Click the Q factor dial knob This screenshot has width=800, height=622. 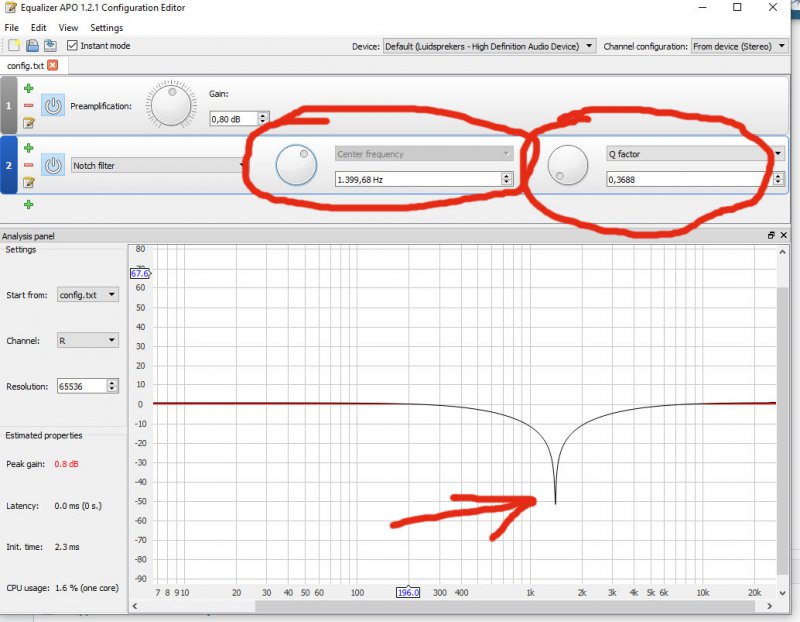coord(567,165)
